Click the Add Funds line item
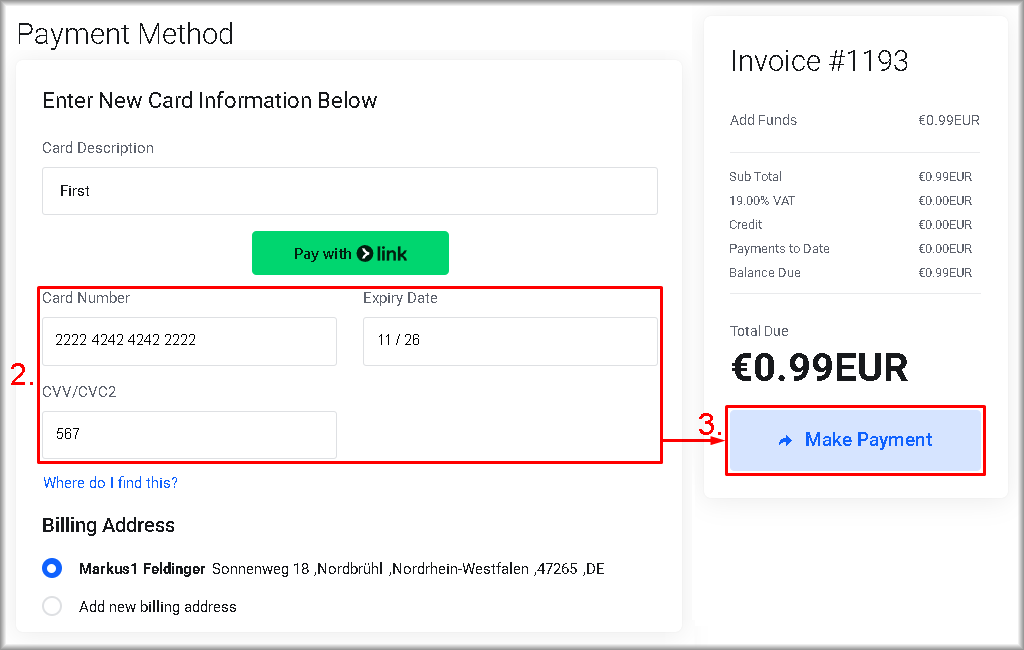This screenshot has height=650, width=1024. 763,120
